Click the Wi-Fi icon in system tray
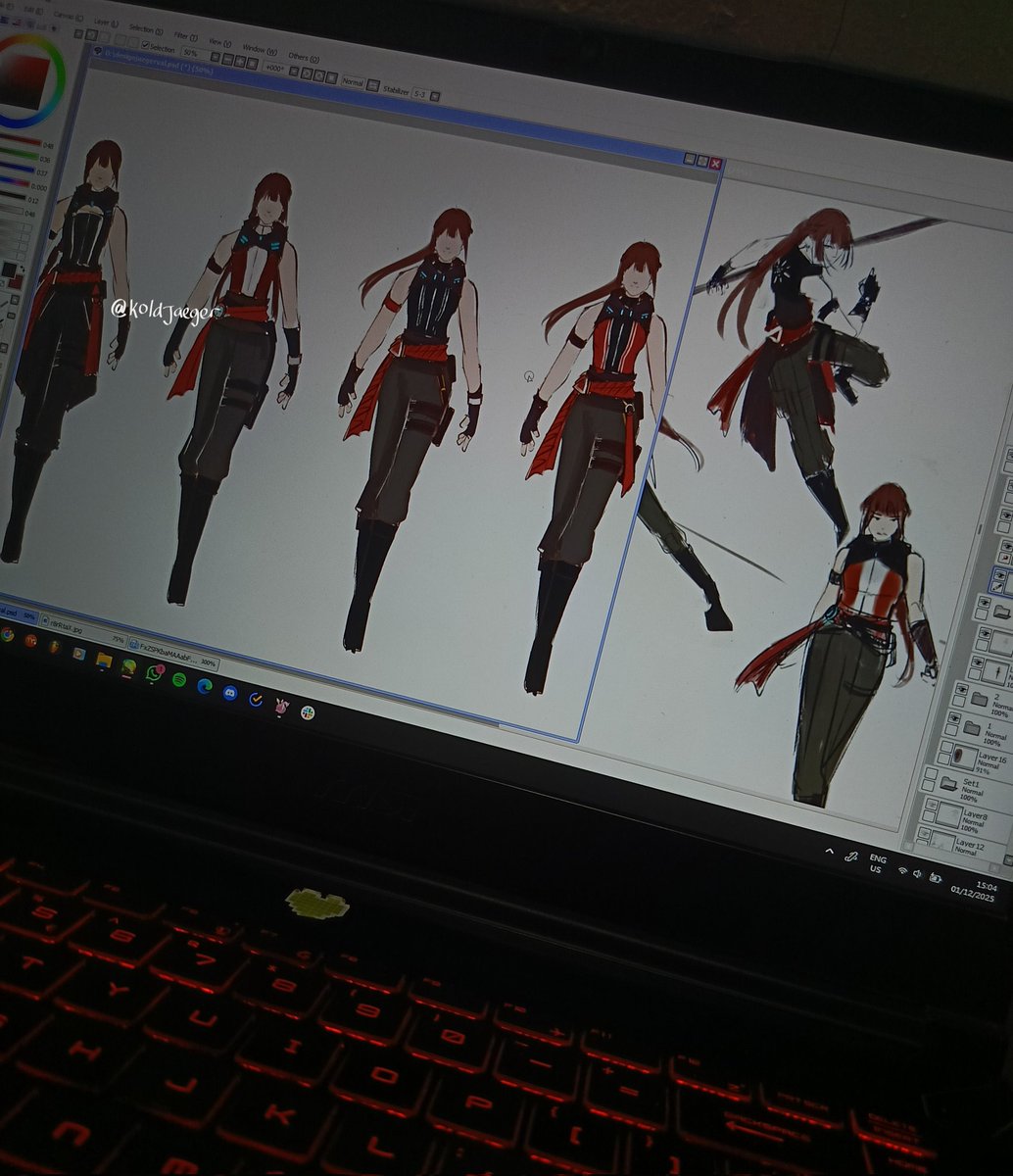This screenshot has height=1176, width=1013. (x=903, y=870)
